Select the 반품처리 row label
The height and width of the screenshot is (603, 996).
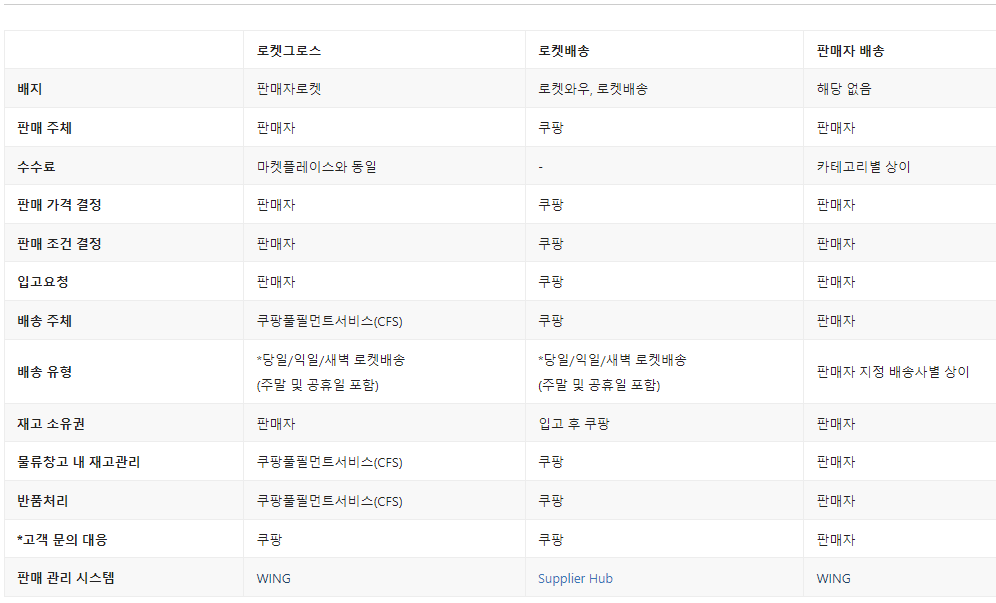pyautogui.click(x=43, y=501)
